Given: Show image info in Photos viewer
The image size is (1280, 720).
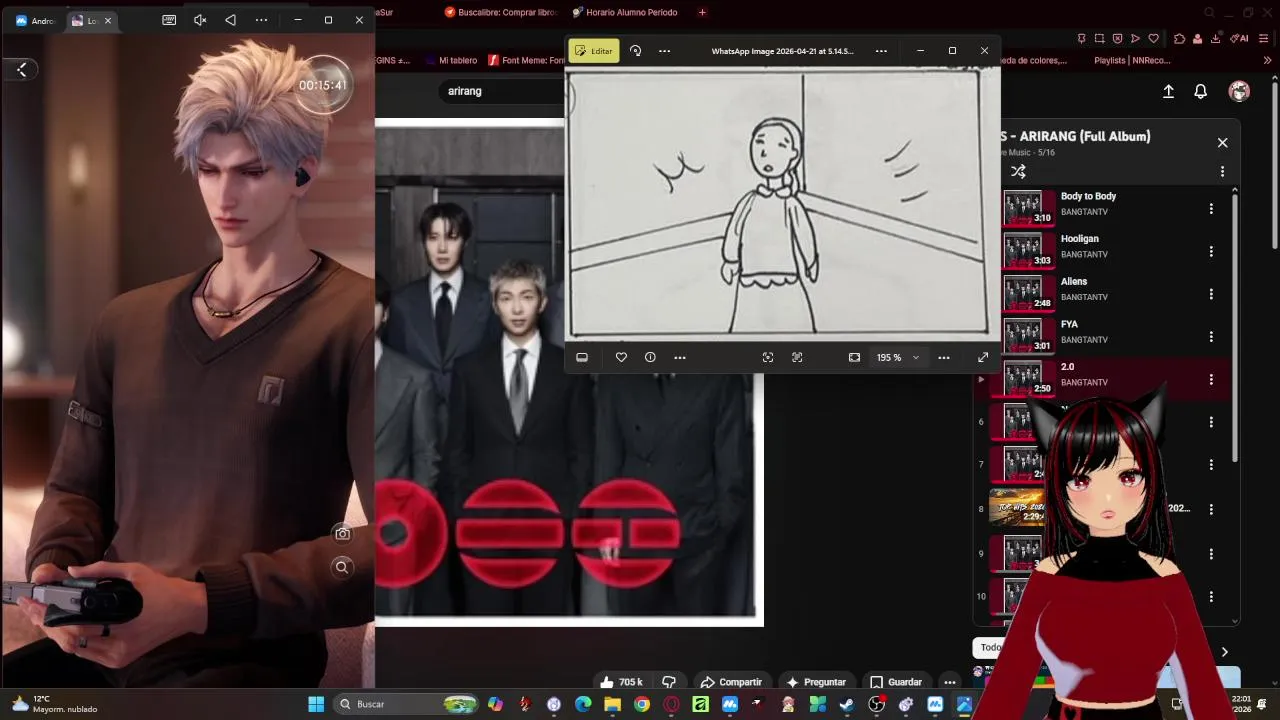Looking at the screenshot, I should point(650,357).
